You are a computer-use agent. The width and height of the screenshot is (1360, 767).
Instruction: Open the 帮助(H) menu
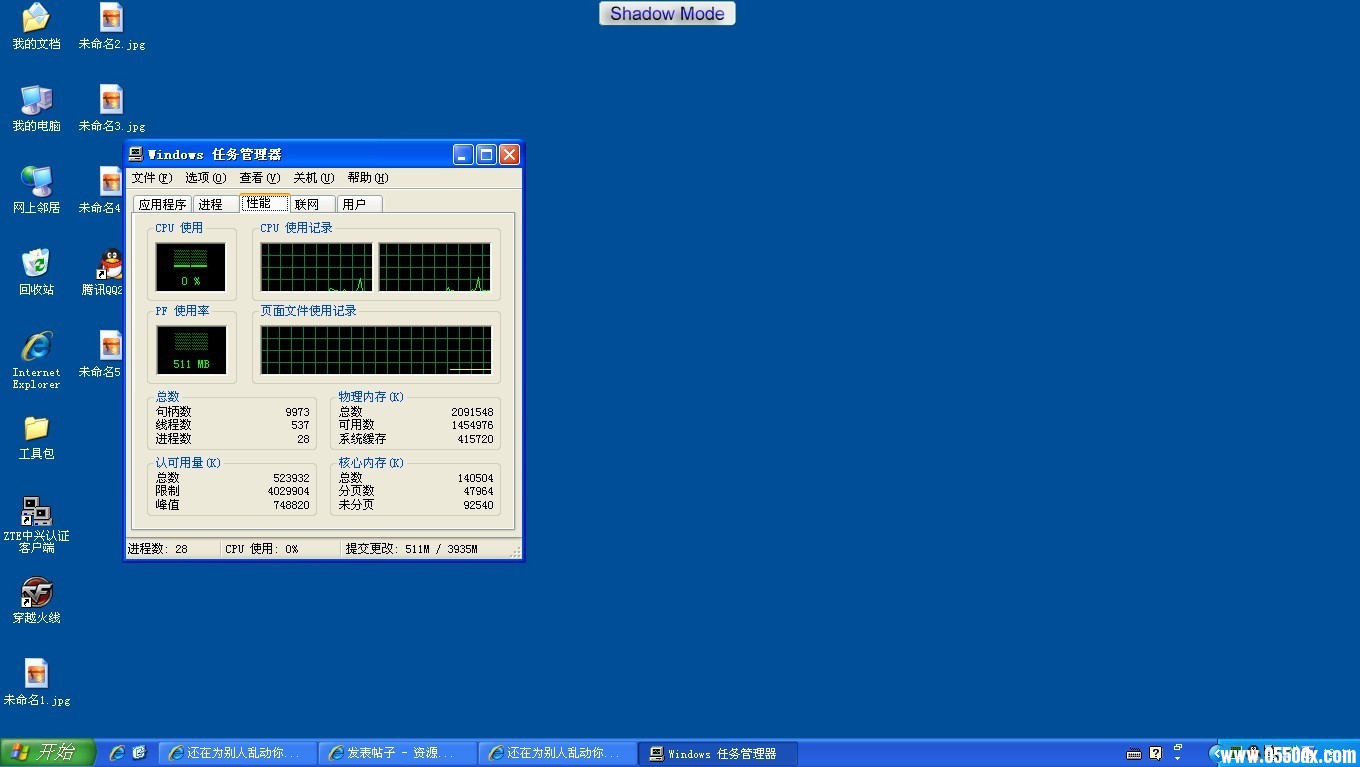tap(367, 178)
